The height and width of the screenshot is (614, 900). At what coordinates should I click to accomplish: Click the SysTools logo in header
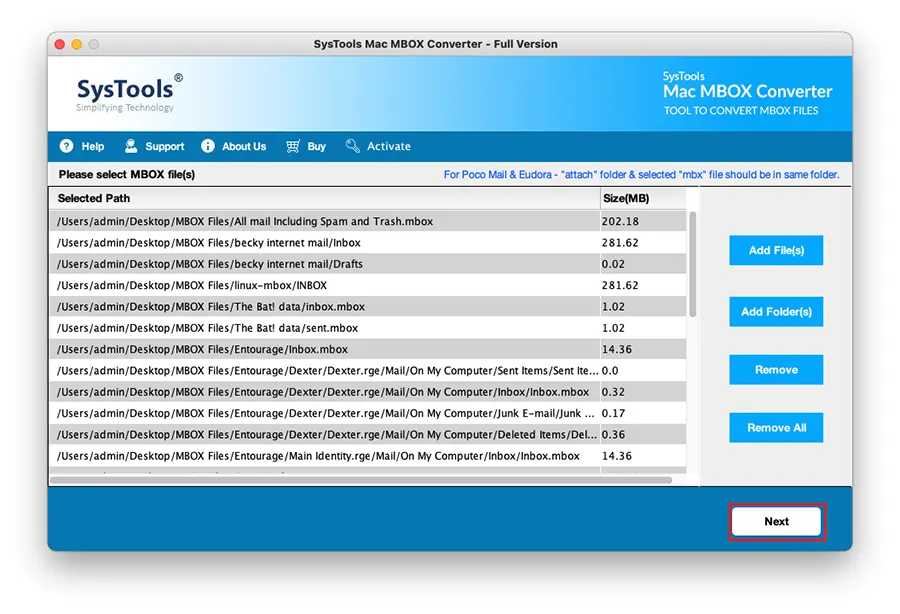129,92
